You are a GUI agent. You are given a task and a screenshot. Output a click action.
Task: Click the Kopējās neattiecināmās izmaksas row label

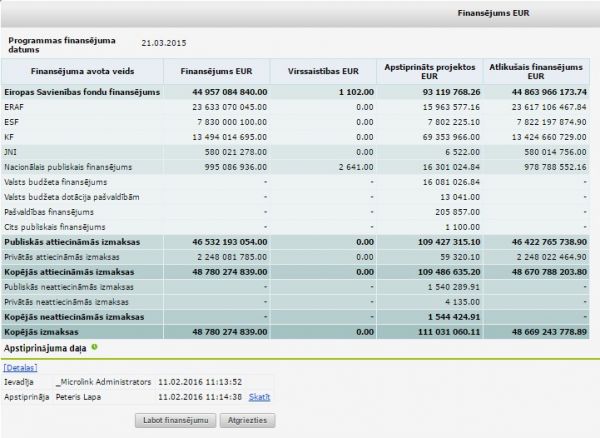pos(74,317)
